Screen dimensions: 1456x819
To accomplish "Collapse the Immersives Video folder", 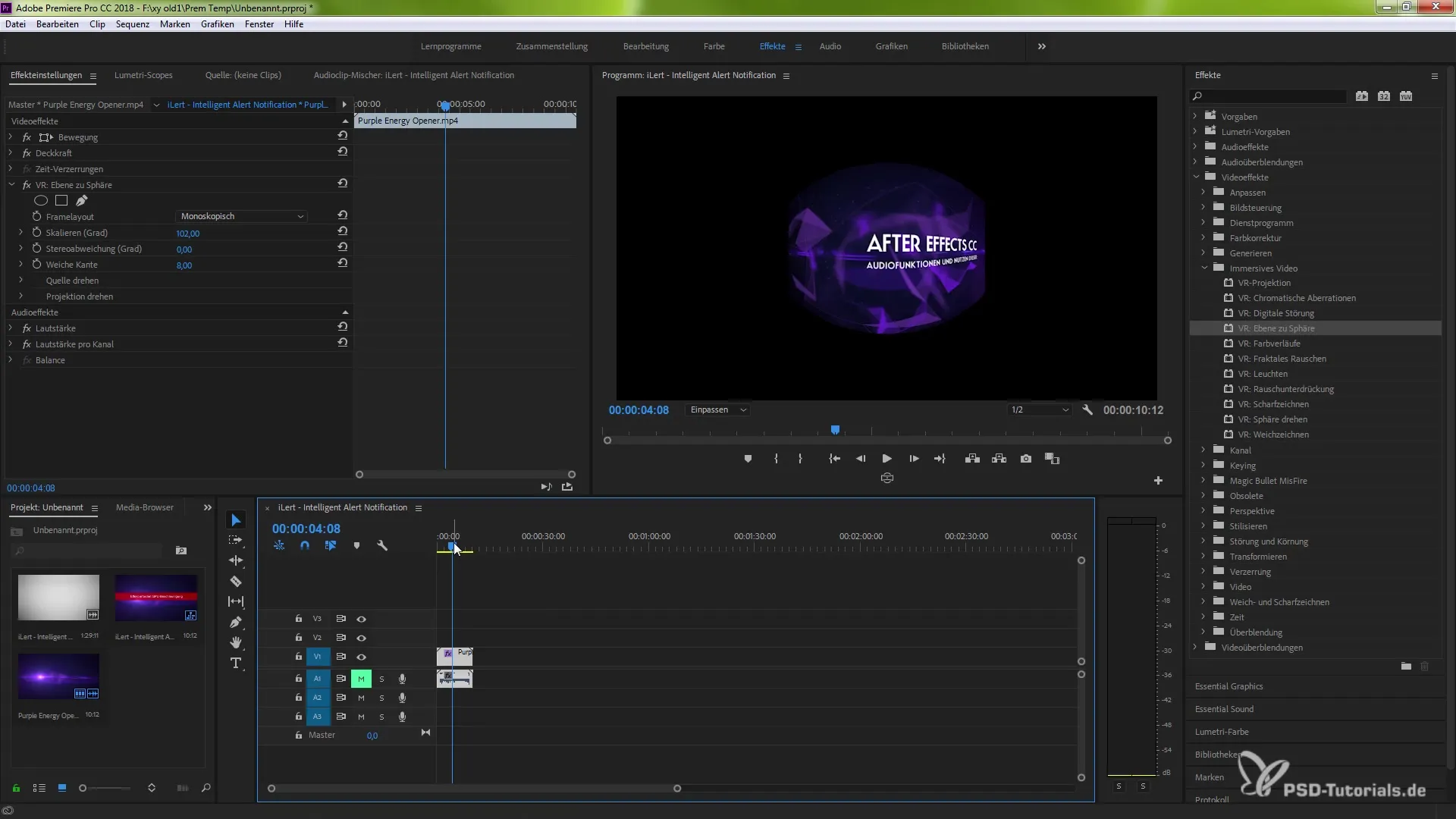I will point(1204,268).
